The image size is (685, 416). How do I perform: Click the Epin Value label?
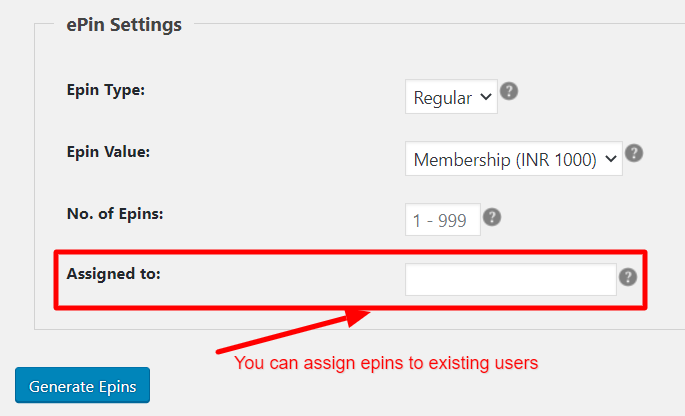108,152
